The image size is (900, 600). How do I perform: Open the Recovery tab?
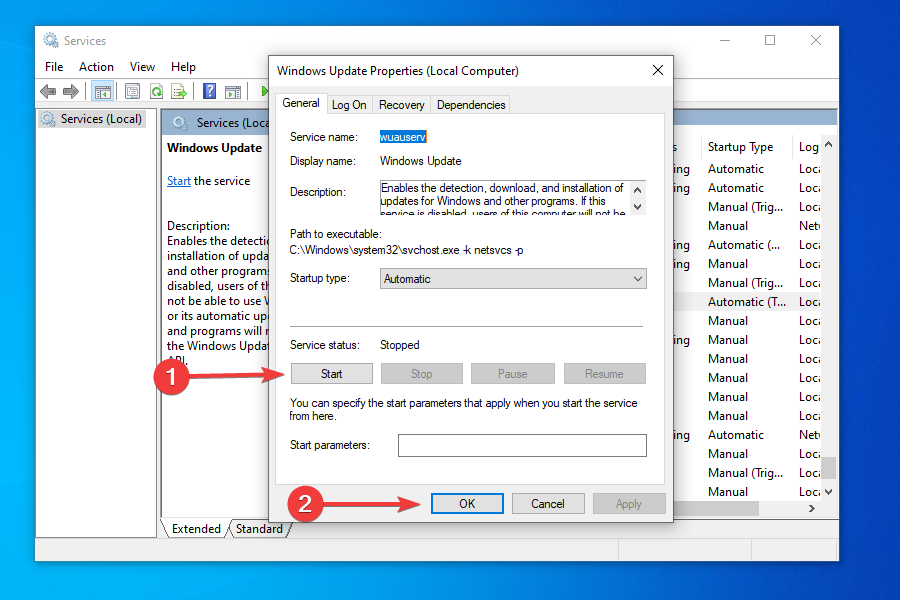click(401, 103)
